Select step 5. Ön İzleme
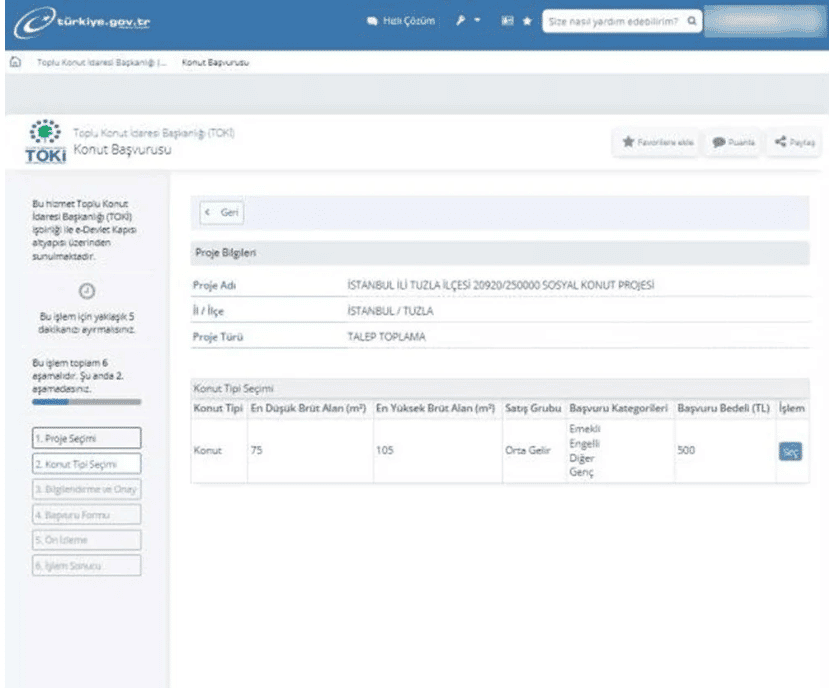Viewport: 829px width, 688px height. click(x=87, y=540)
